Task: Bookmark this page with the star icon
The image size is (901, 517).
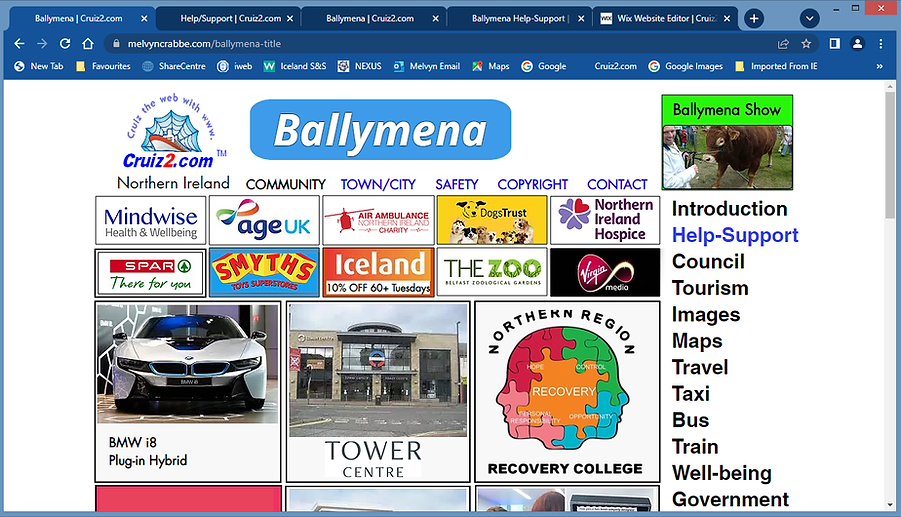Action: click(806, 44)
